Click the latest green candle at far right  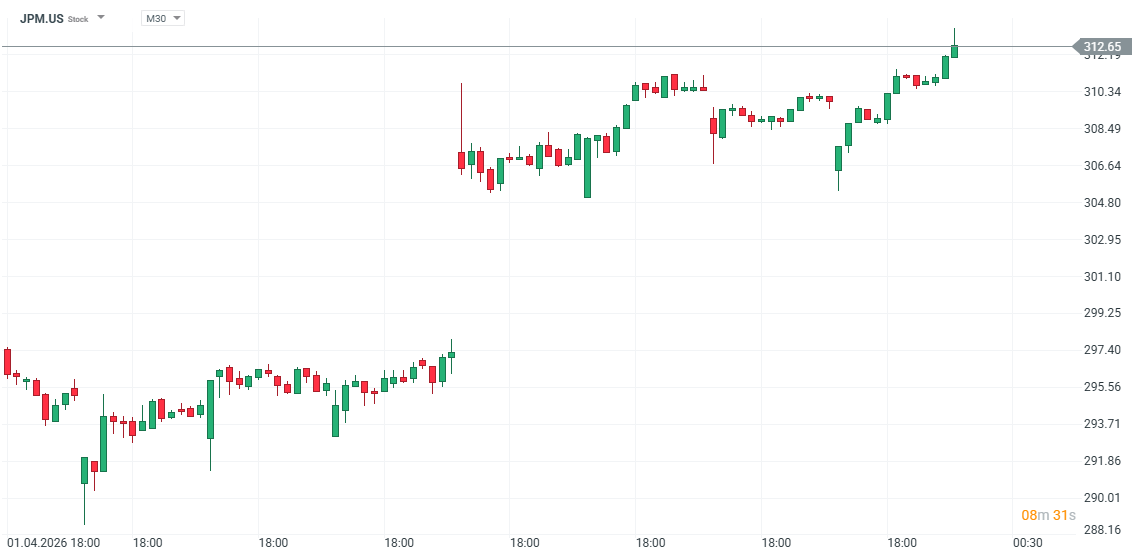click(955, 50)
